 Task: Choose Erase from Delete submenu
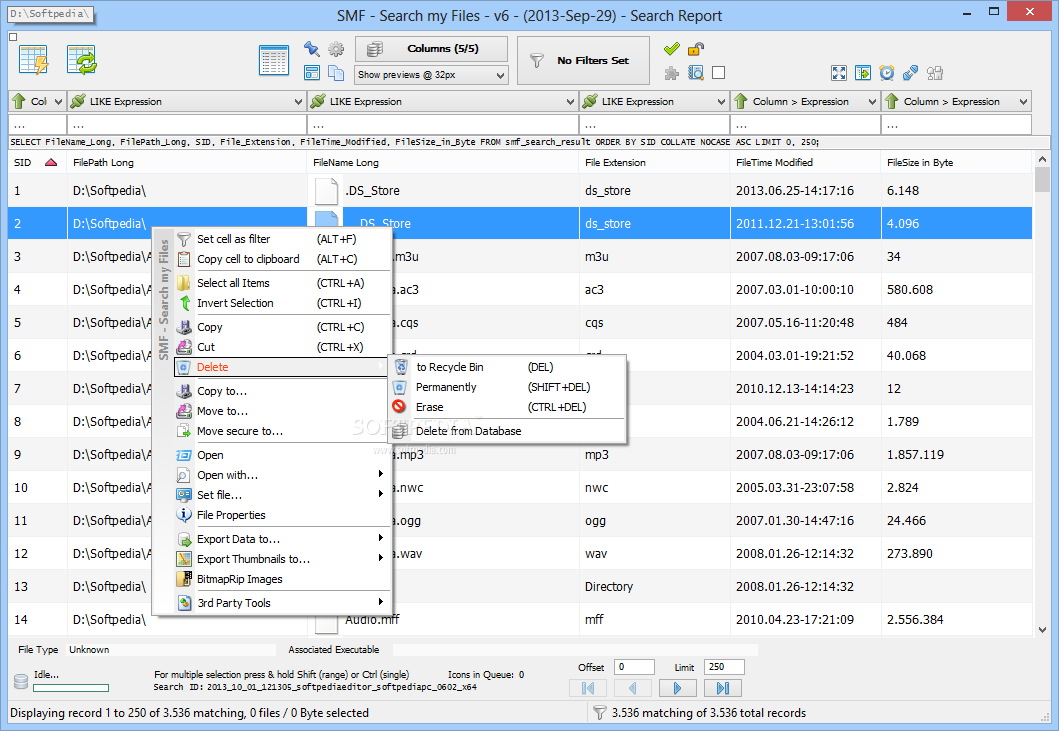click(x=507, y=407)
